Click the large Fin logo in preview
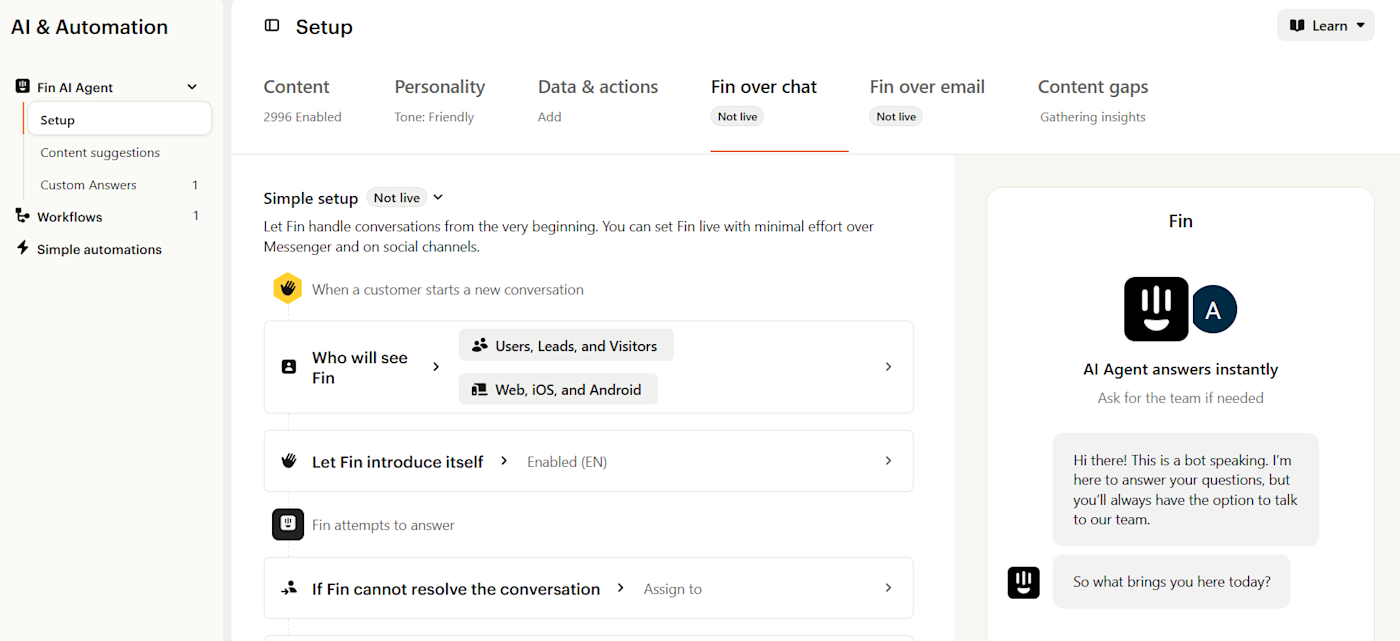The width and height of the screenshot is (1400, 641). 1156,309
